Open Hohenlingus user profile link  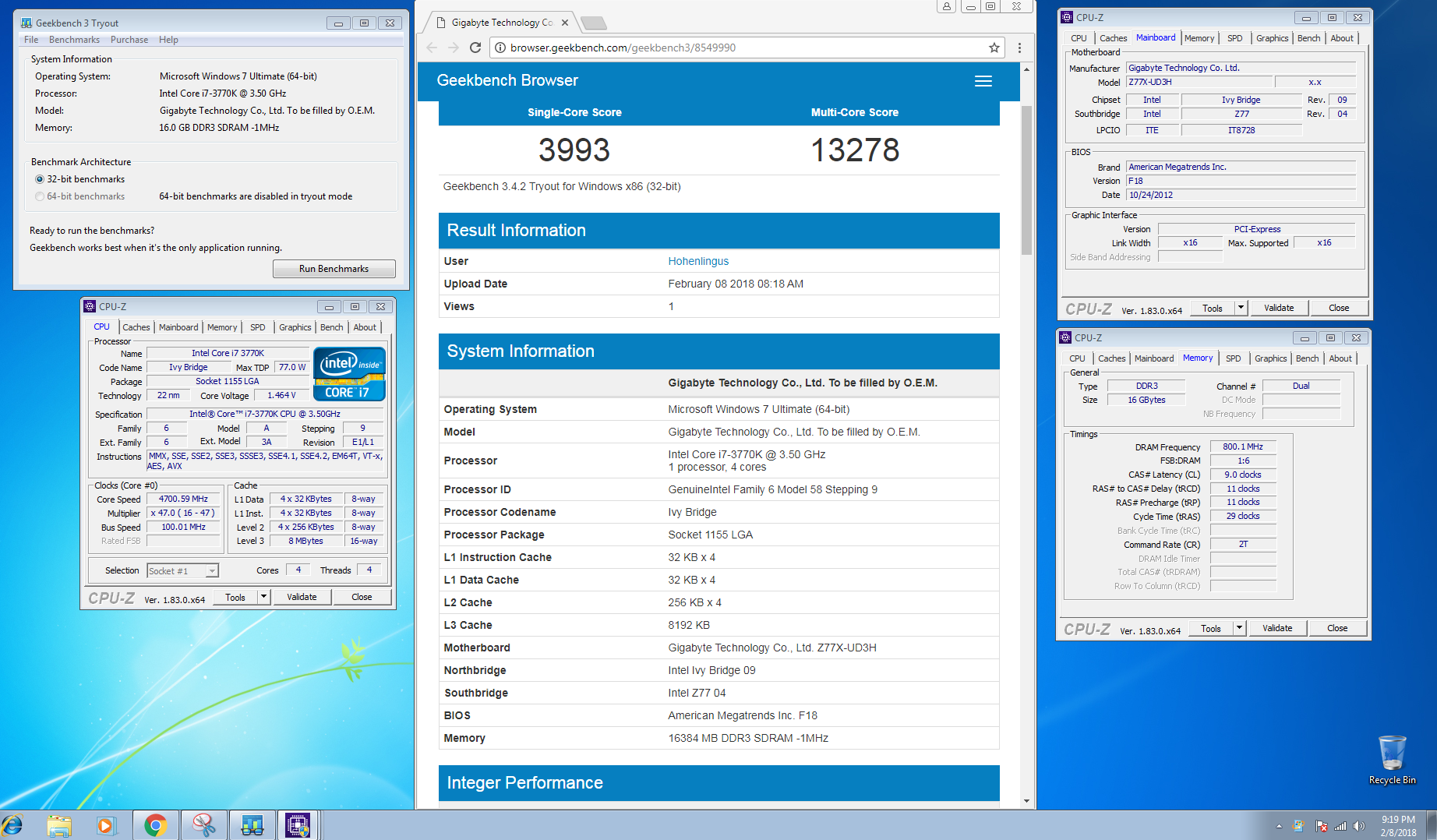(x=698, y=261)
